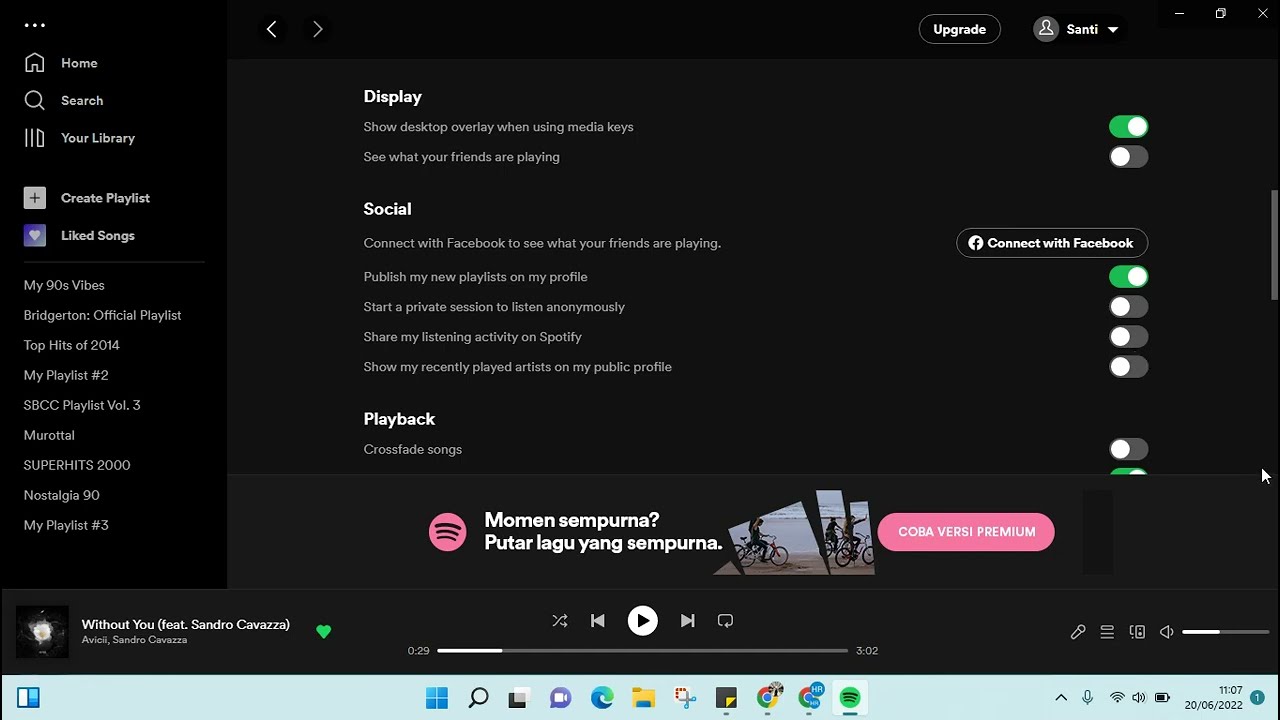This screenshot has height=720, width=1280.
Task: Toggle desktop overlay for media keys
Action: [1128, 127]
